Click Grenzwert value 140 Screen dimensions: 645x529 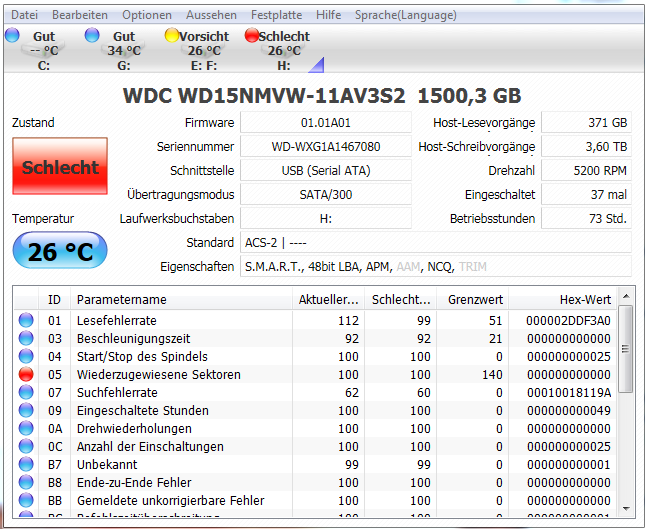pos(492,374)
